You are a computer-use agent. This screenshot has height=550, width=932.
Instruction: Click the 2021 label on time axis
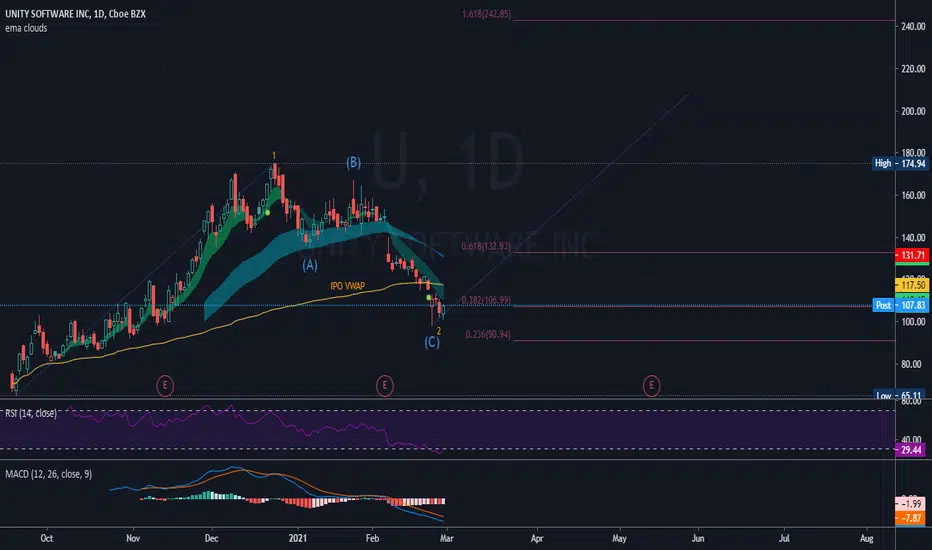tap(298, 538)
